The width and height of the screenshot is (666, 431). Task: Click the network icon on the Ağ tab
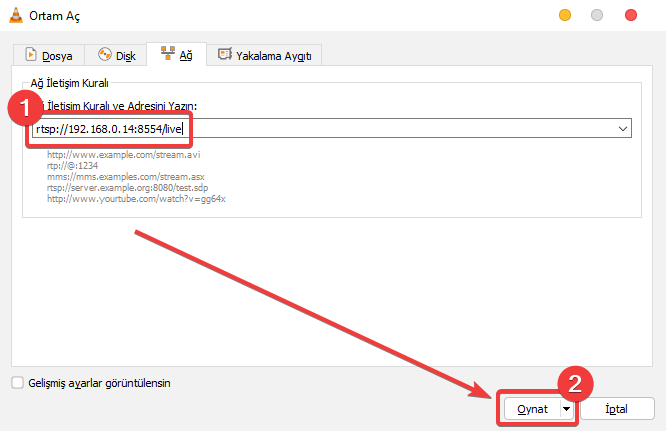tap(166, 54)
